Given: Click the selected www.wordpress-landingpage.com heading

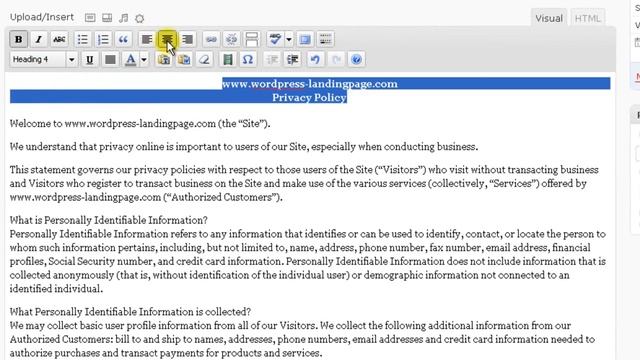Looking at the screenshot, I should coord(310,84).
